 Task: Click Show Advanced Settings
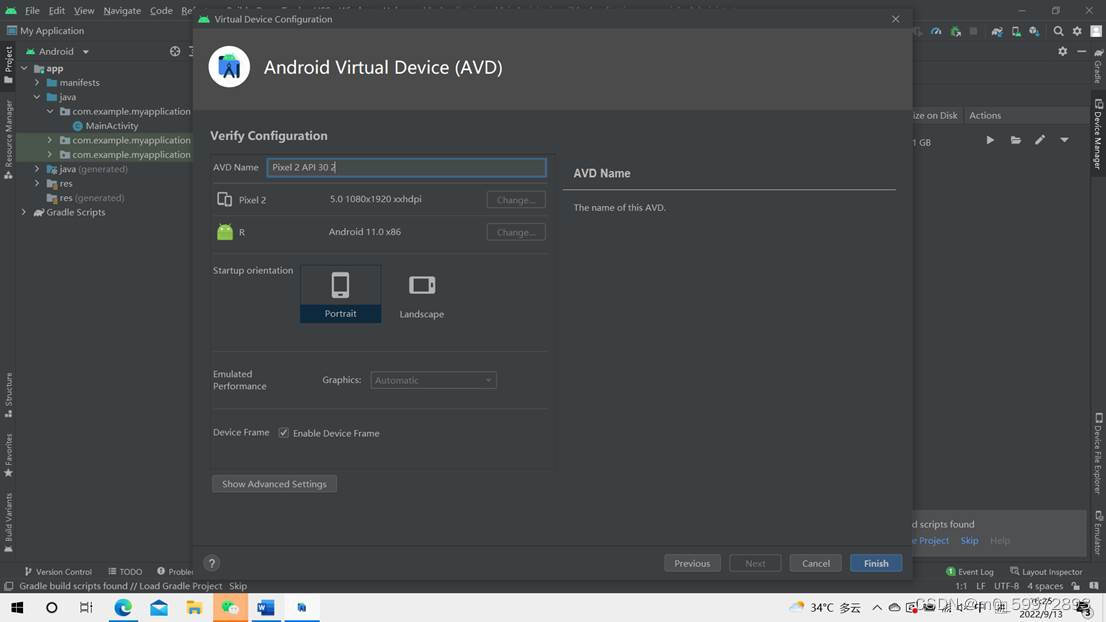[x=274, y=483]
